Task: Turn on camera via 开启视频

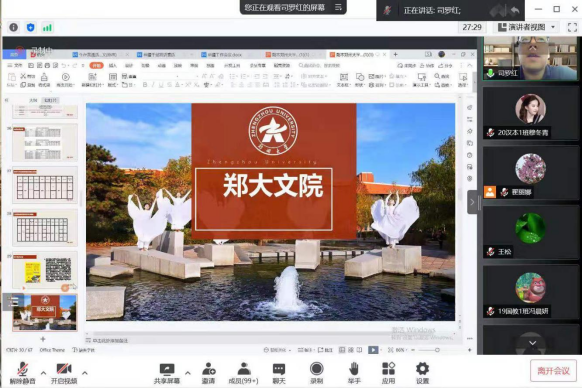Action: (x=64, y=373)
